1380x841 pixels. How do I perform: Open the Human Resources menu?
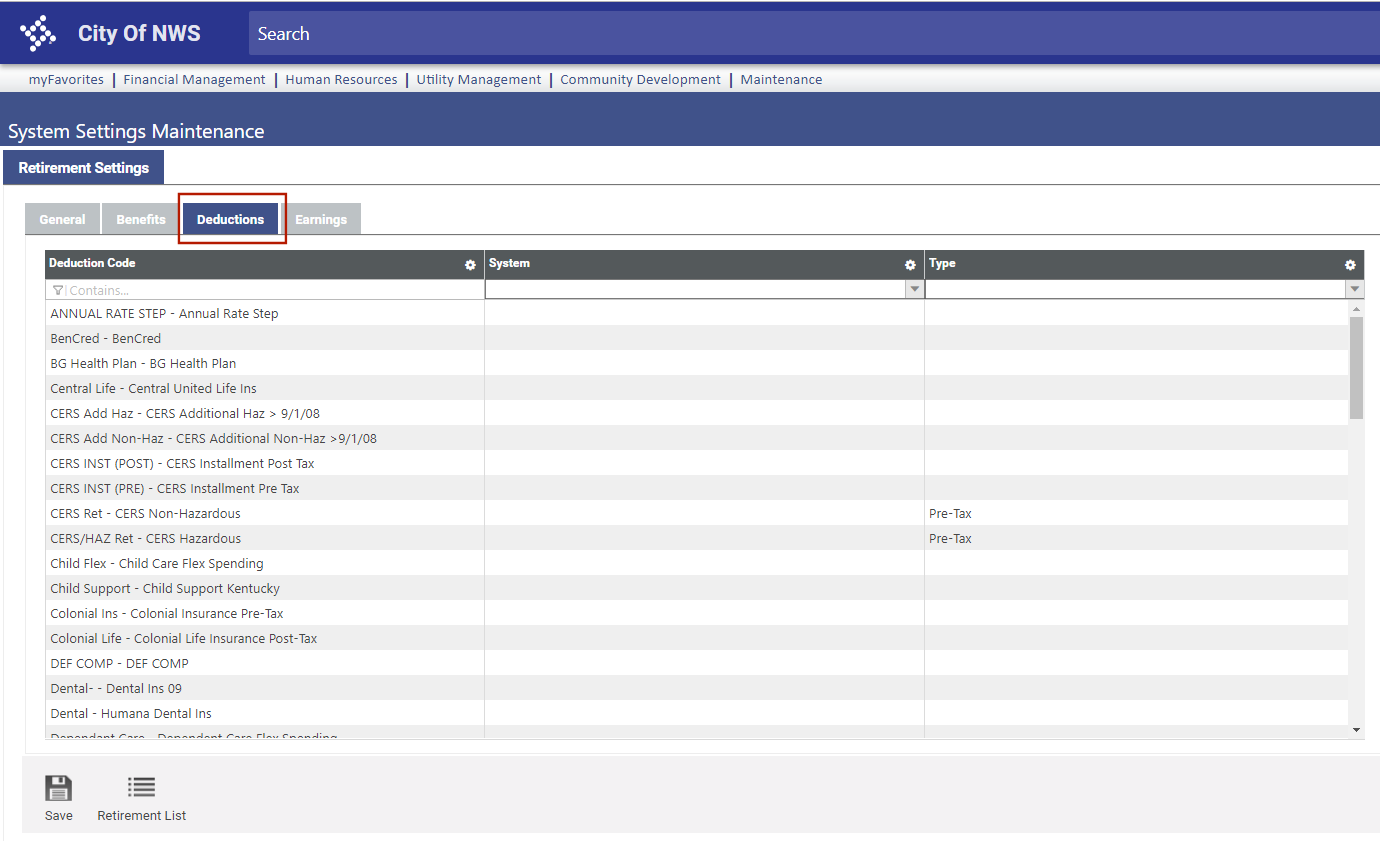click(341, 80)
